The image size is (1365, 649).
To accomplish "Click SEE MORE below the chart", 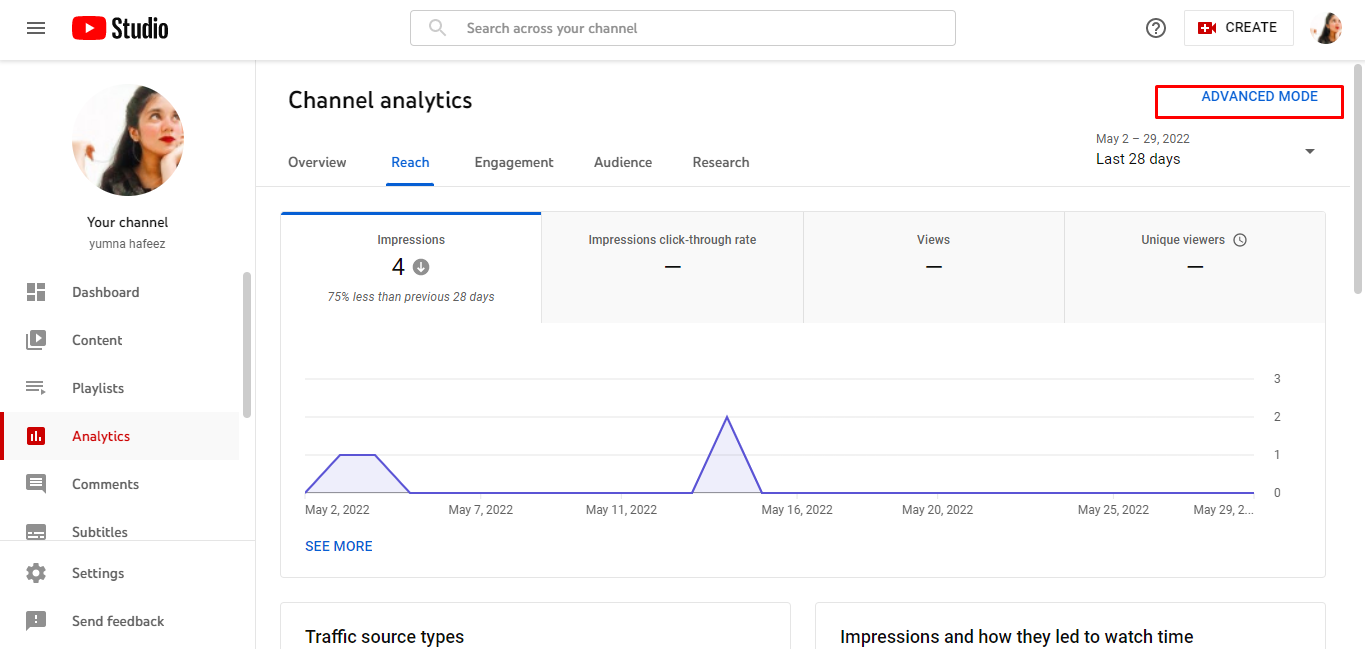I will (x=338, y=546).
